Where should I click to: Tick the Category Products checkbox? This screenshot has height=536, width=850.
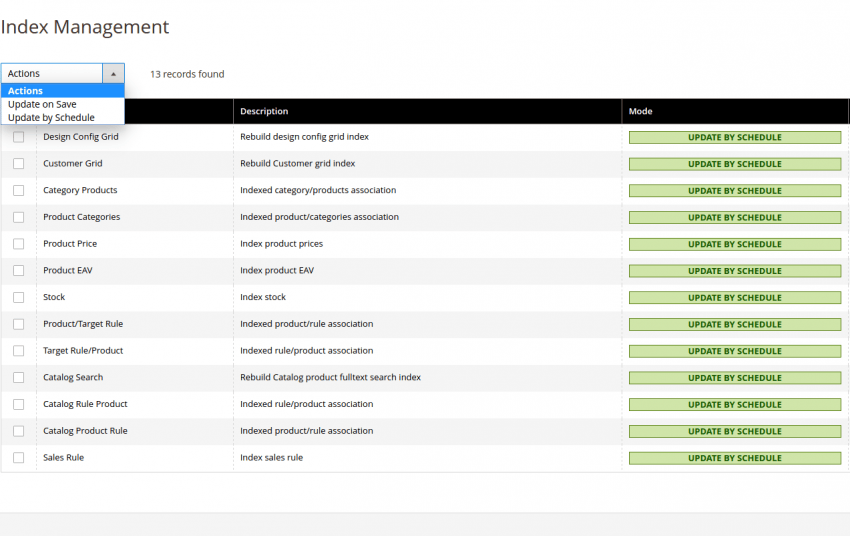point(18,190)
